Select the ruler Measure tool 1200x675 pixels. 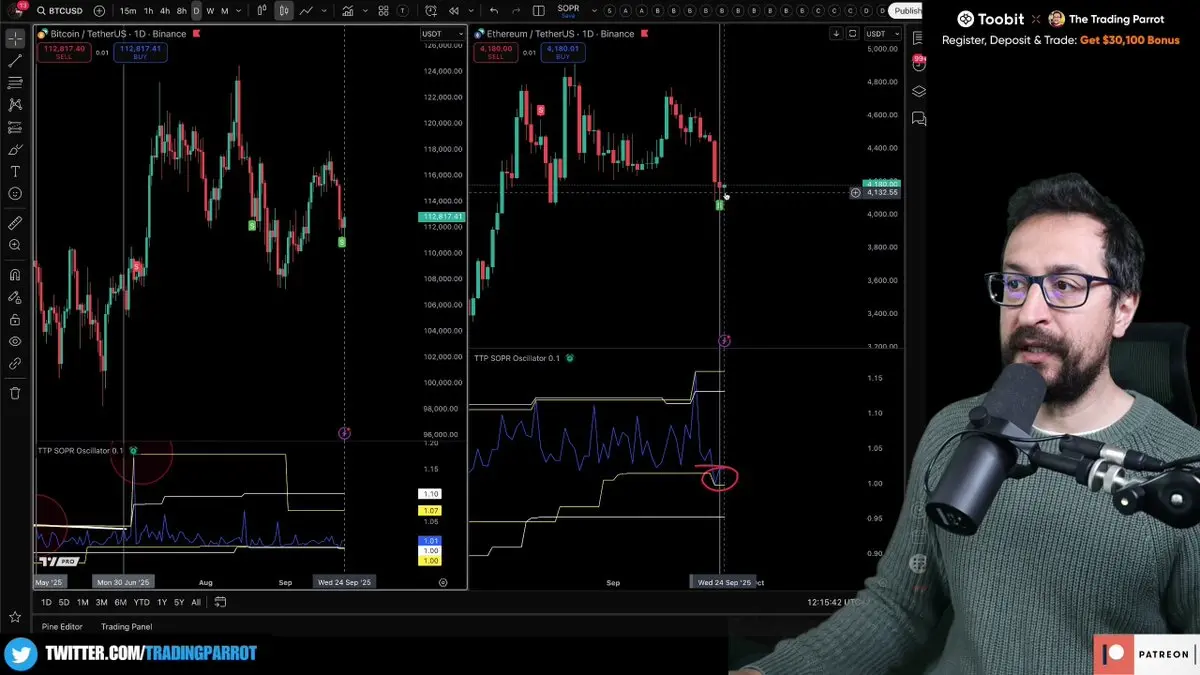coord(15,222)
